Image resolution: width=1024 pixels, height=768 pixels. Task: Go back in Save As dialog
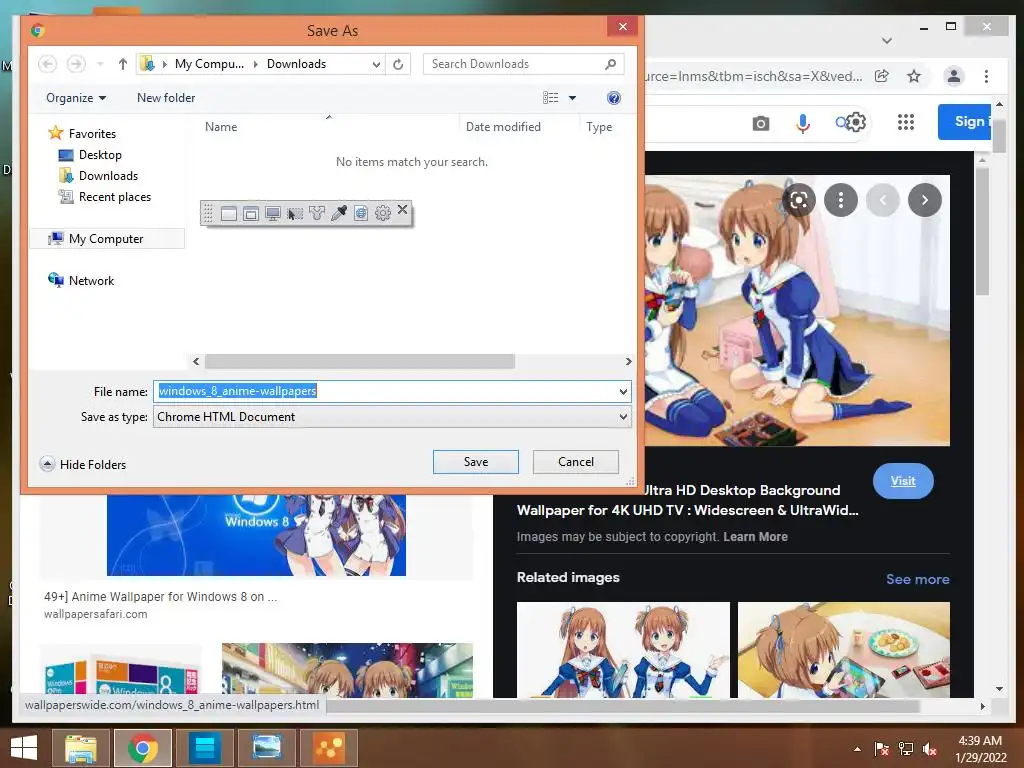47,64
